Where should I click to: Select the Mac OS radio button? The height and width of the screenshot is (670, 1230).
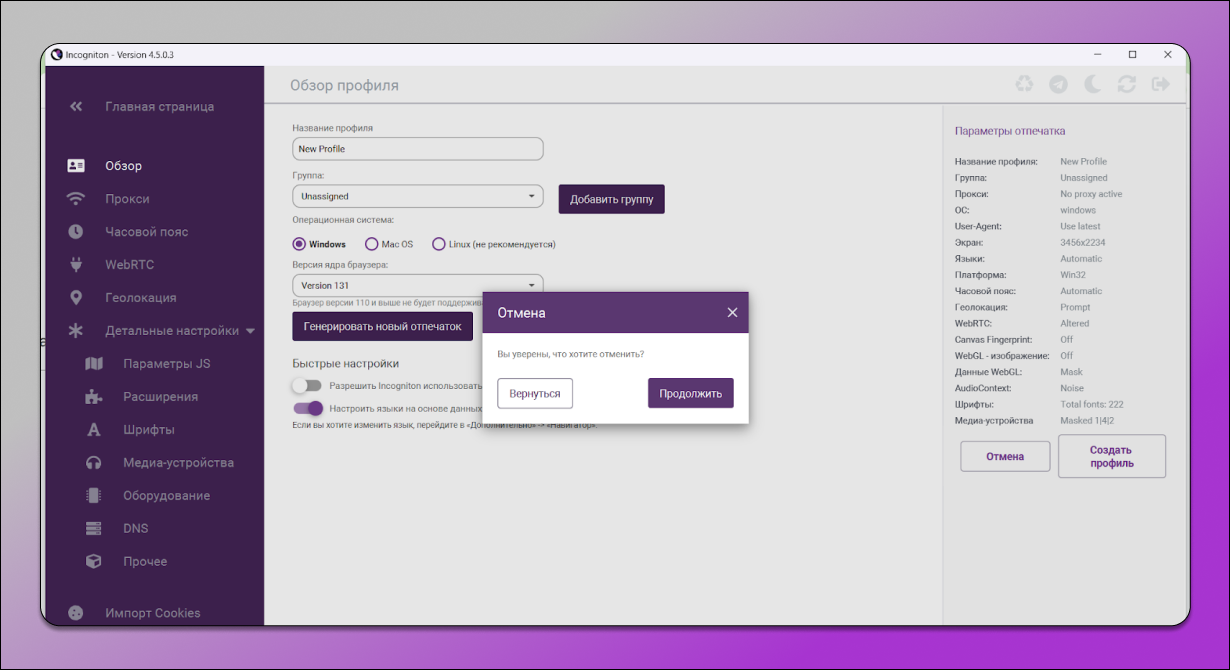(372, 244)
